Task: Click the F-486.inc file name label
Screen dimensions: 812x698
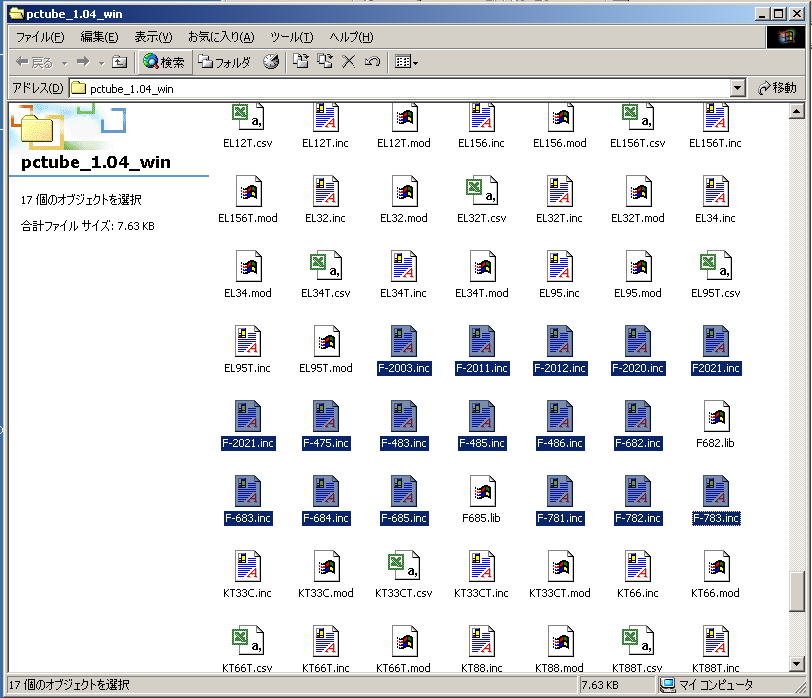Action: (x=560, y=443)
